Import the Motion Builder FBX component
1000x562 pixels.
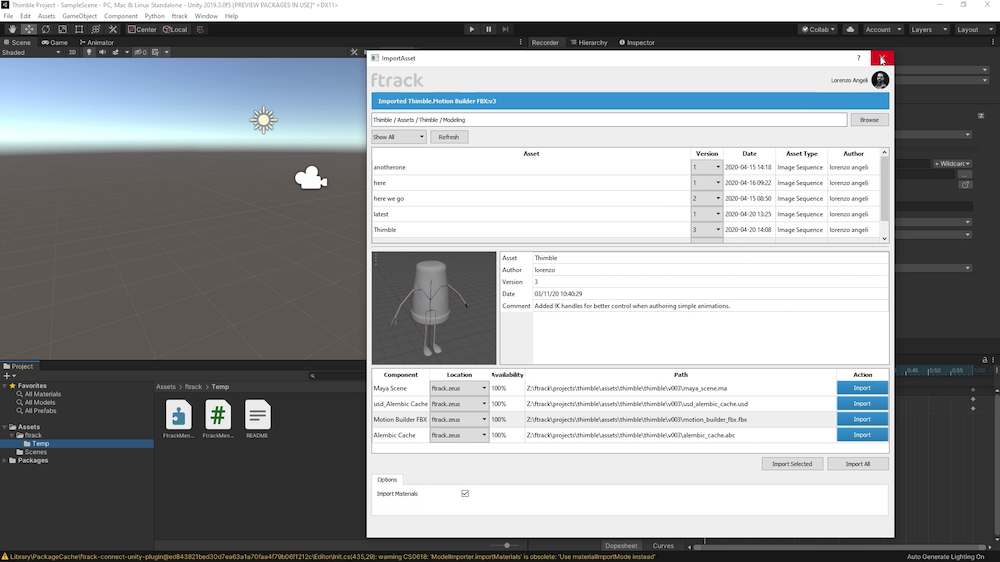tap(862, 419)
